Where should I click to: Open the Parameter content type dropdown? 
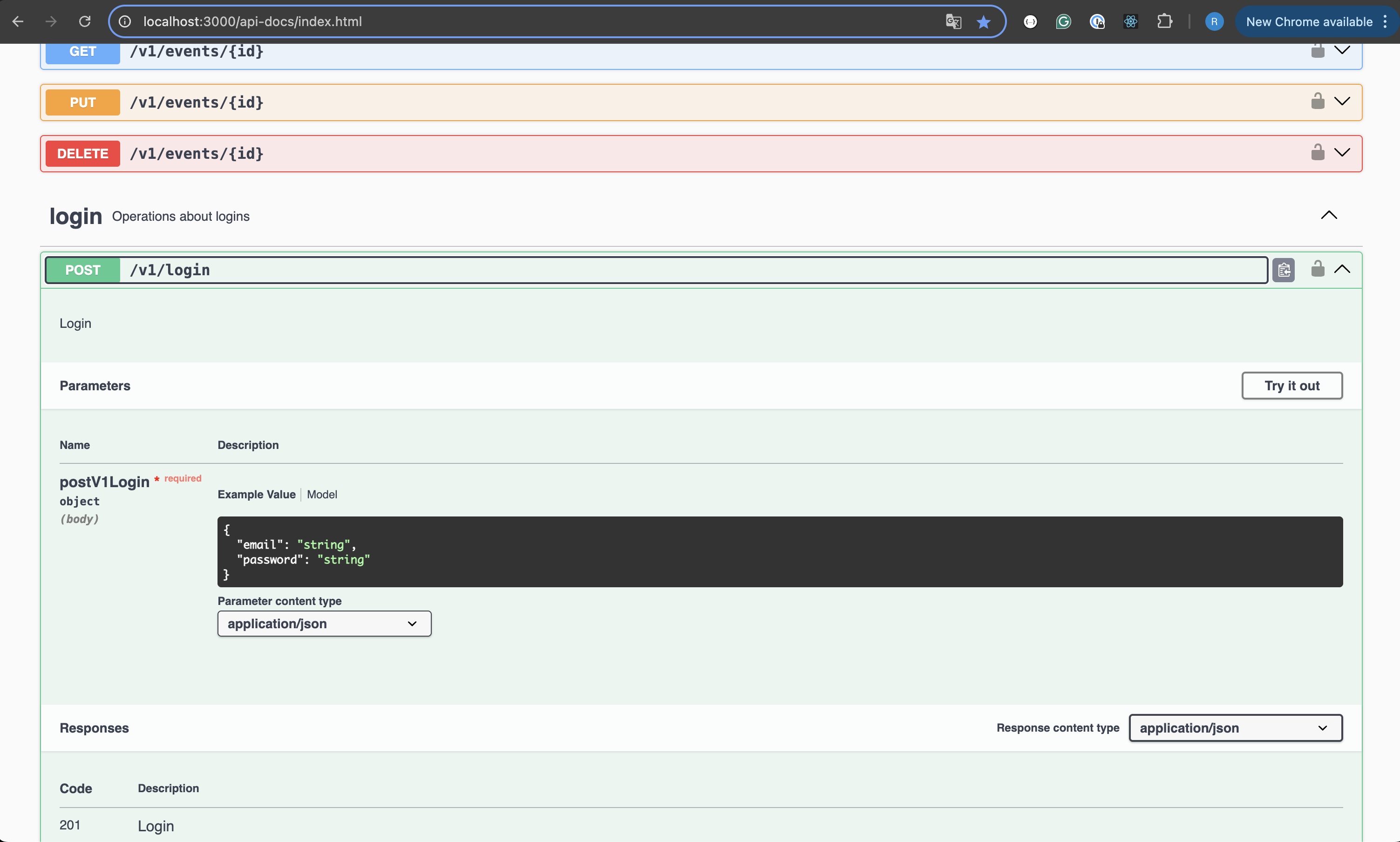(x=324, y=624)
